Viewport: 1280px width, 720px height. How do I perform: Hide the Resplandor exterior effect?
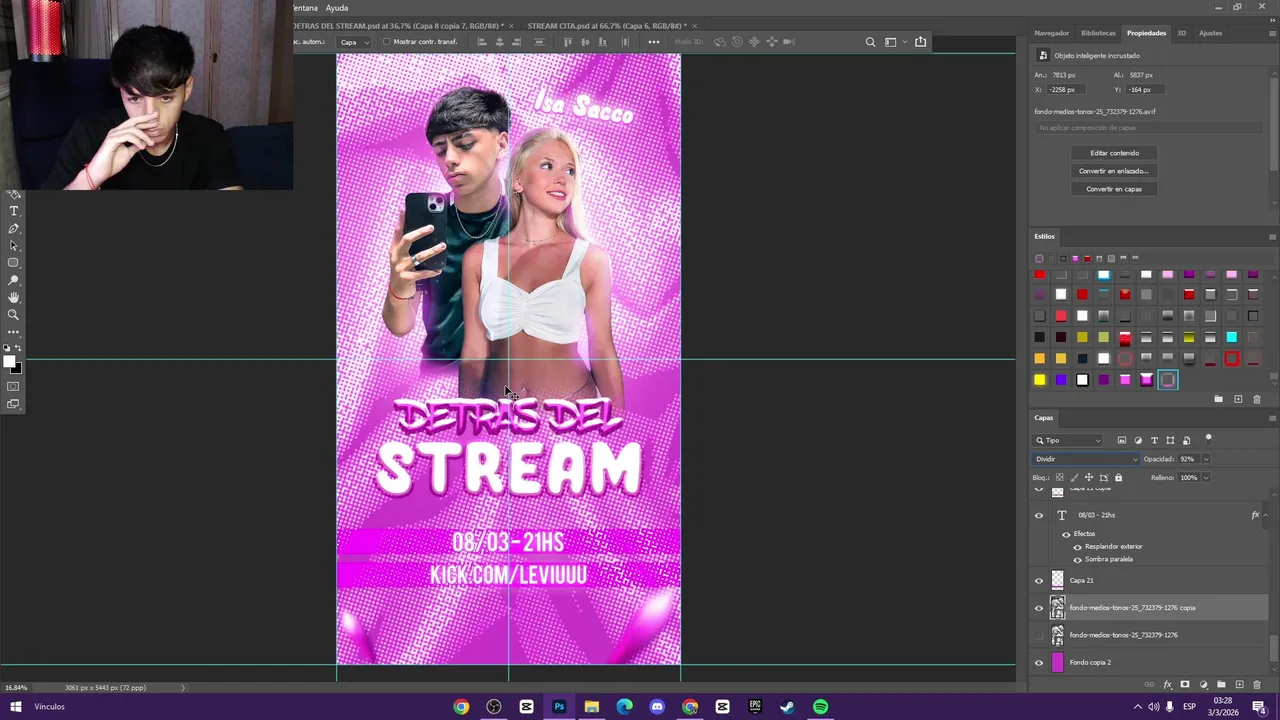(x=1077, y=547)
